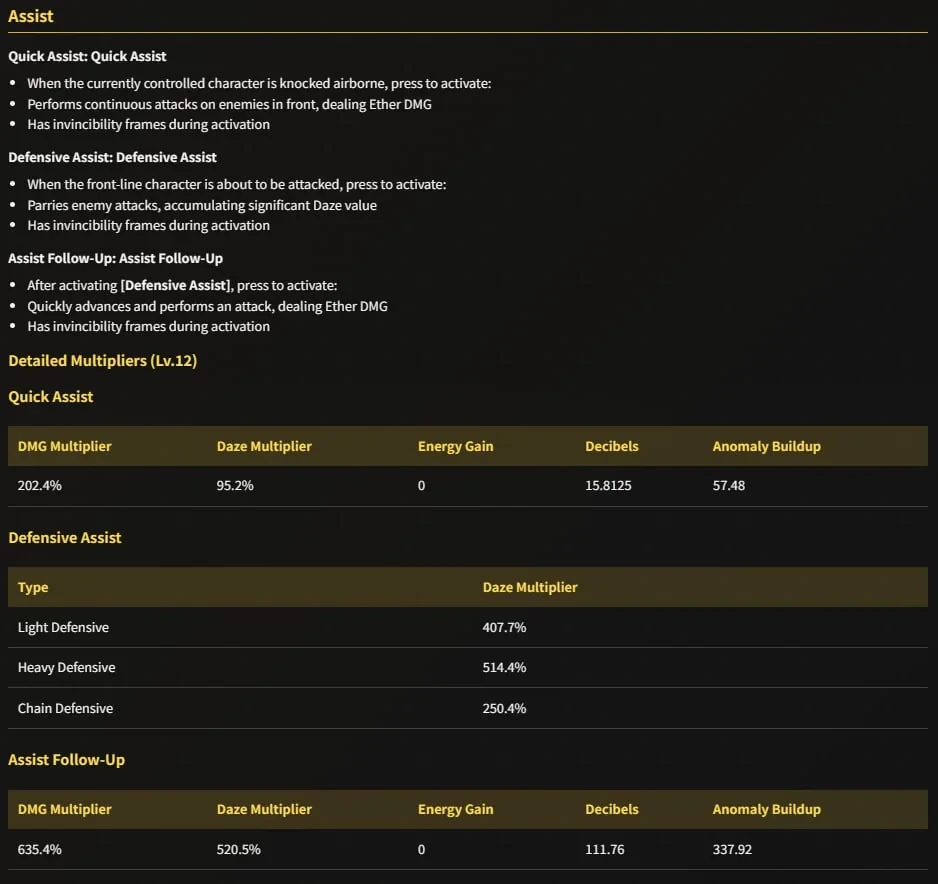
Task: Click Energy Gain header in Follow-Up table
Action: tap(456, 809)
